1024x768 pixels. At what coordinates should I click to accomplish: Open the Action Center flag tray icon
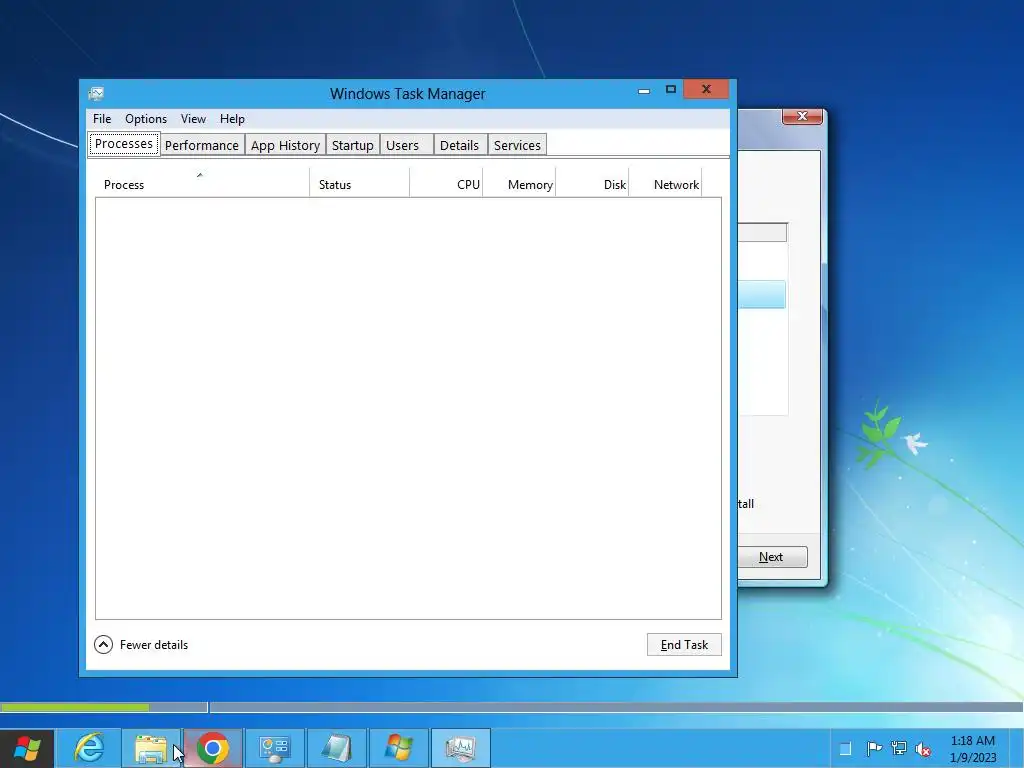[x=874, y=748]
